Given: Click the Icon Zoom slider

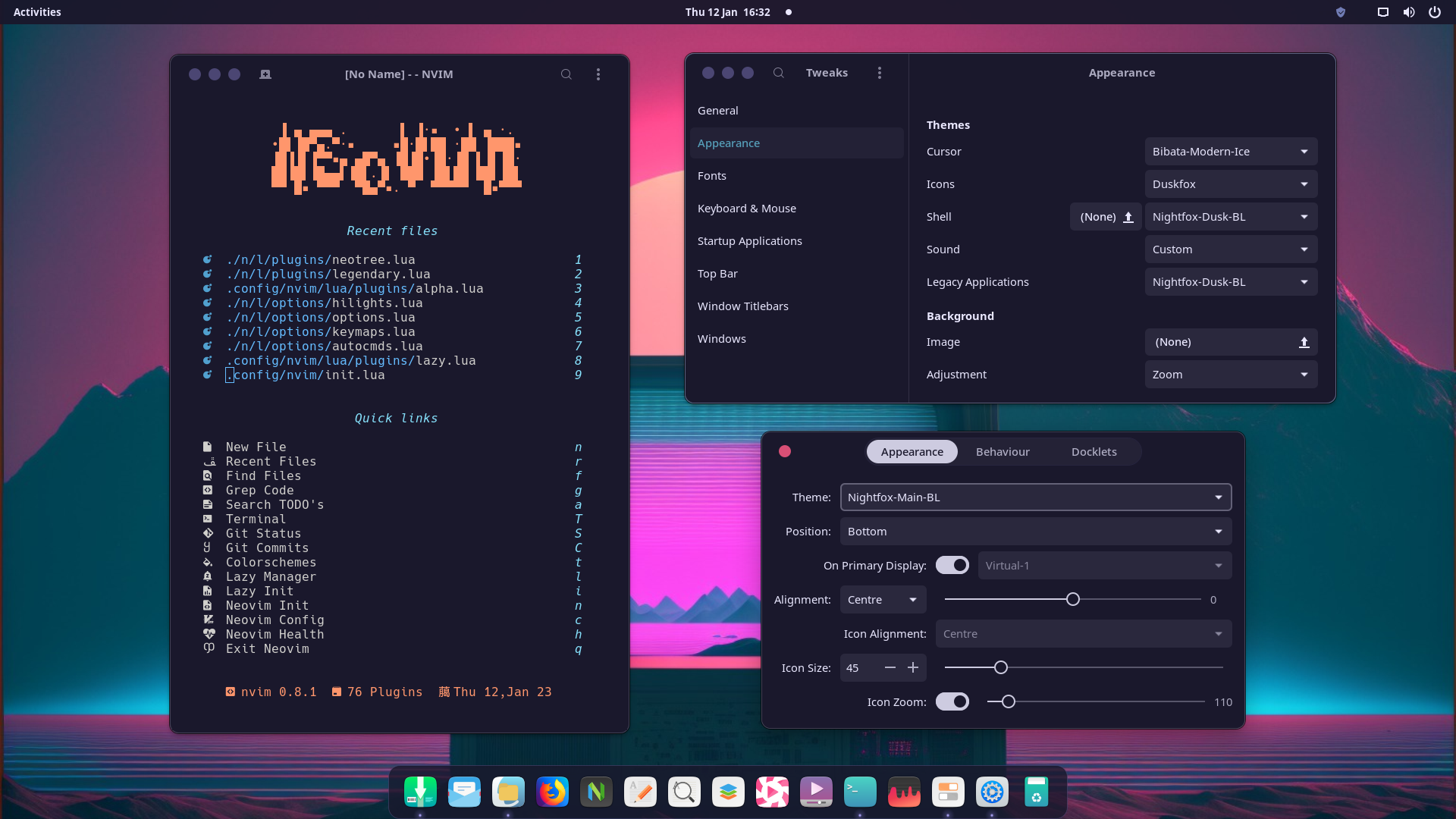Looking at the screenshot, I should coord(1096,702).
